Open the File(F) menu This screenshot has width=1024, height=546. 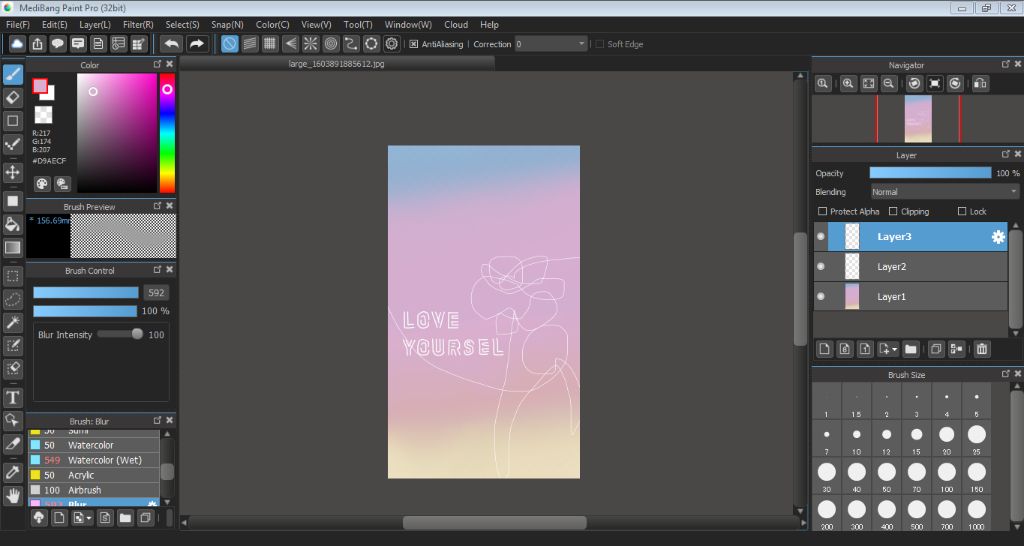click(x=18, y=25)
